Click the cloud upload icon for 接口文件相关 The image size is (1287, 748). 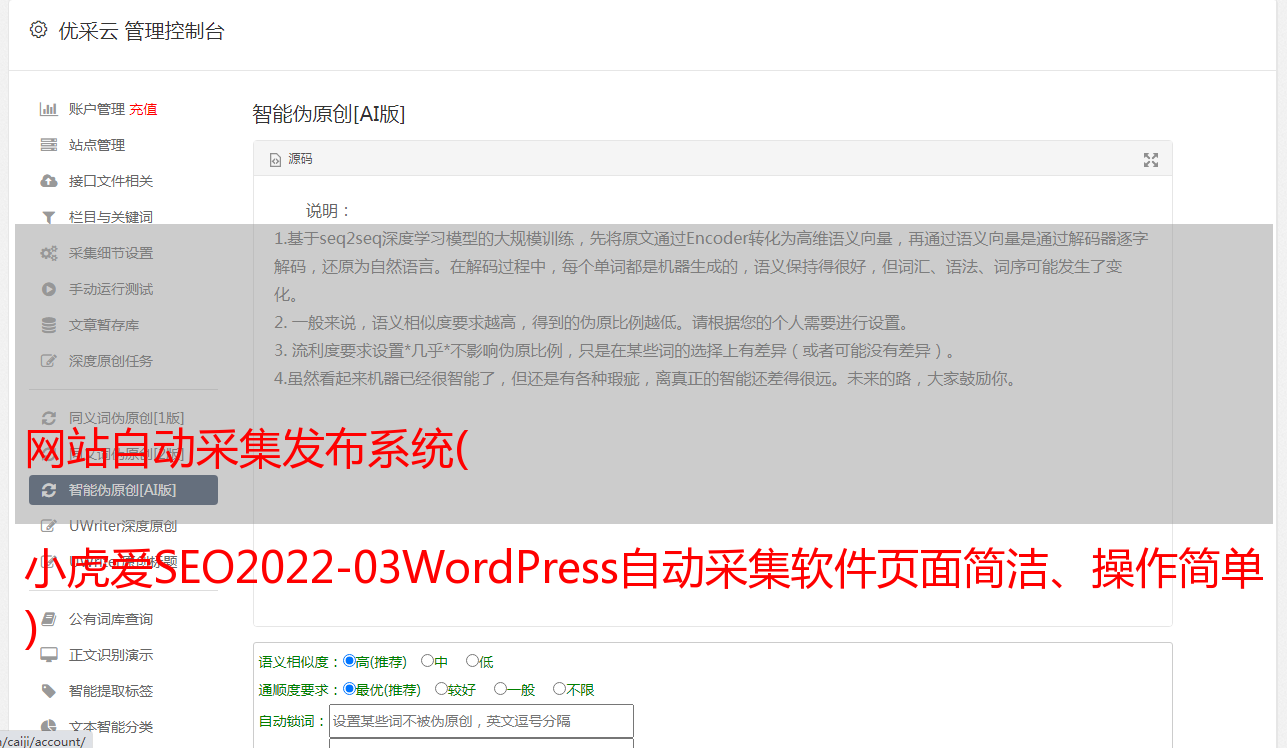point(48,181)
